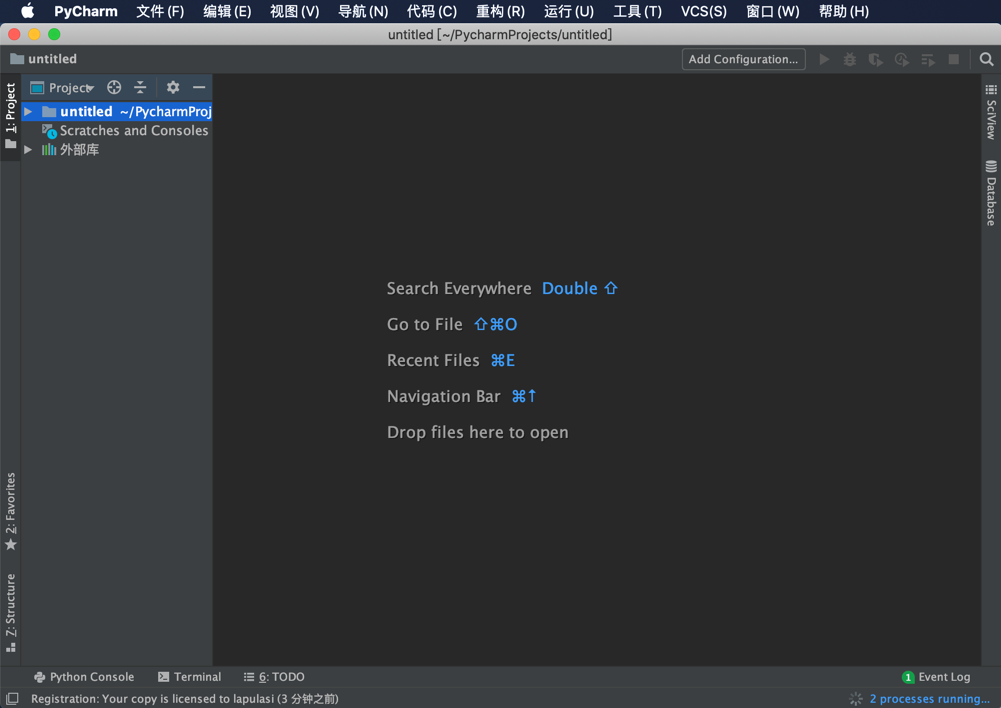Expand the 外部库 tree node
Viewport: 1001px width, 708px height.
tap(27, 149)
